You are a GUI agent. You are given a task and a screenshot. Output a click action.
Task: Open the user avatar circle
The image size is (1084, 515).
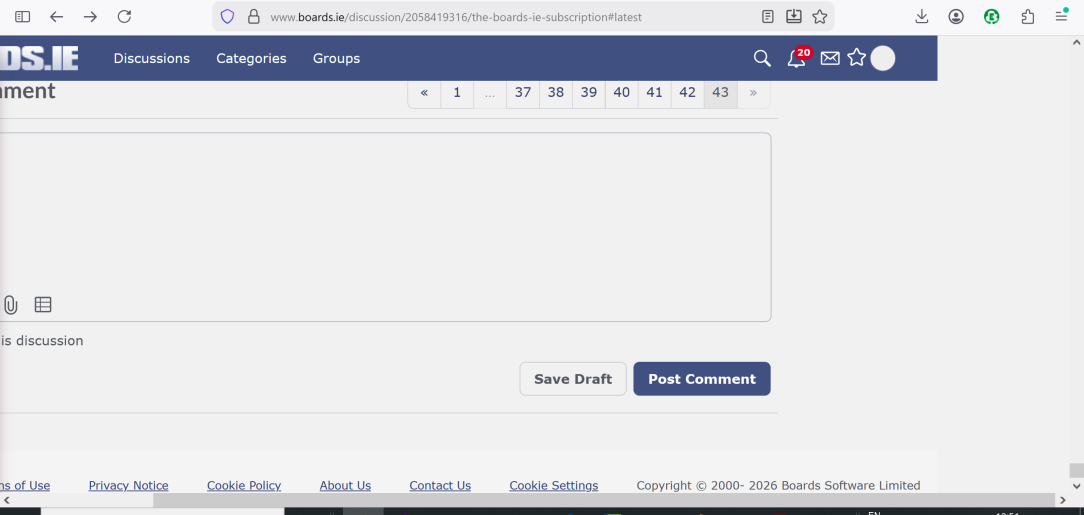click(x=883, y=59)
